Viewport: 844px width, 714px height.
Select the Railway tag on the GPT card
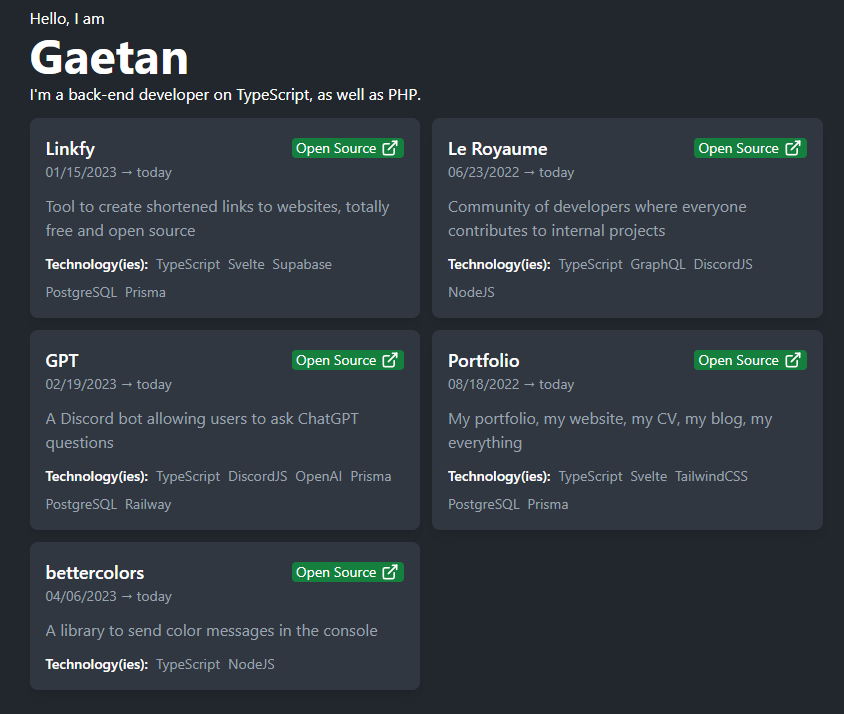coord(147,503)
